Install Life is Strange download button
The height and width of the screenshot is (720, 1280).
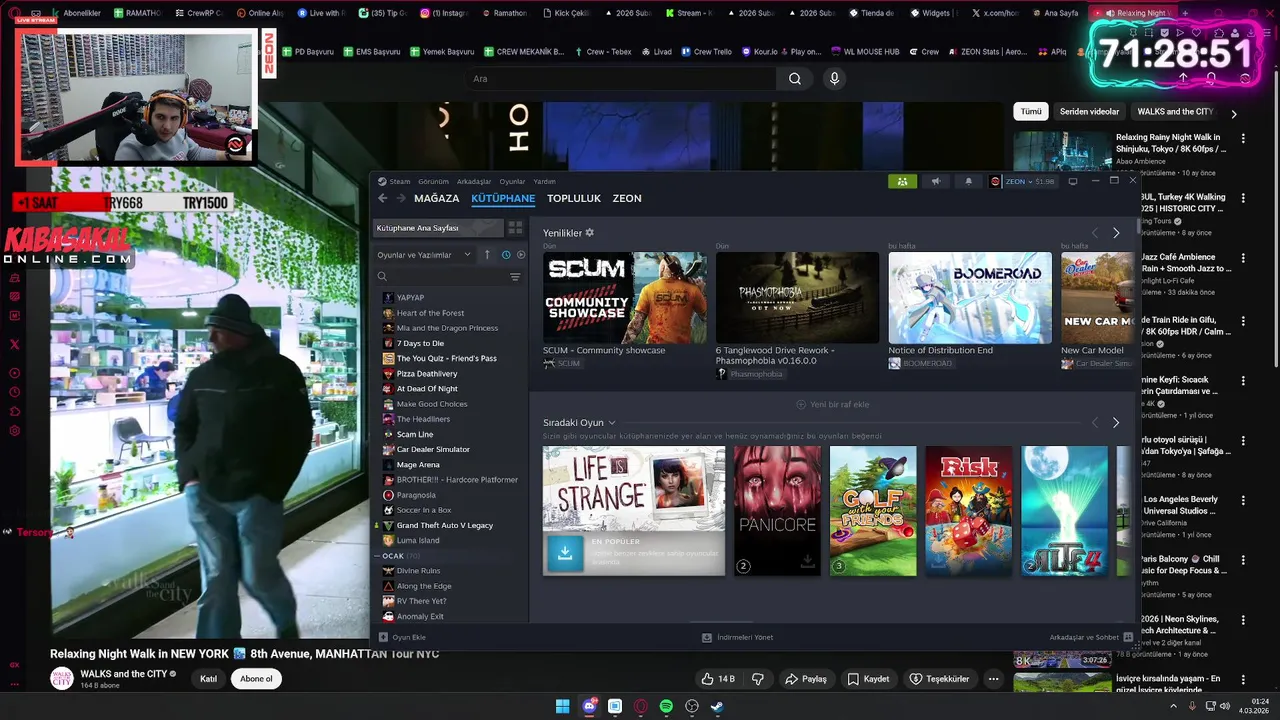565,553
